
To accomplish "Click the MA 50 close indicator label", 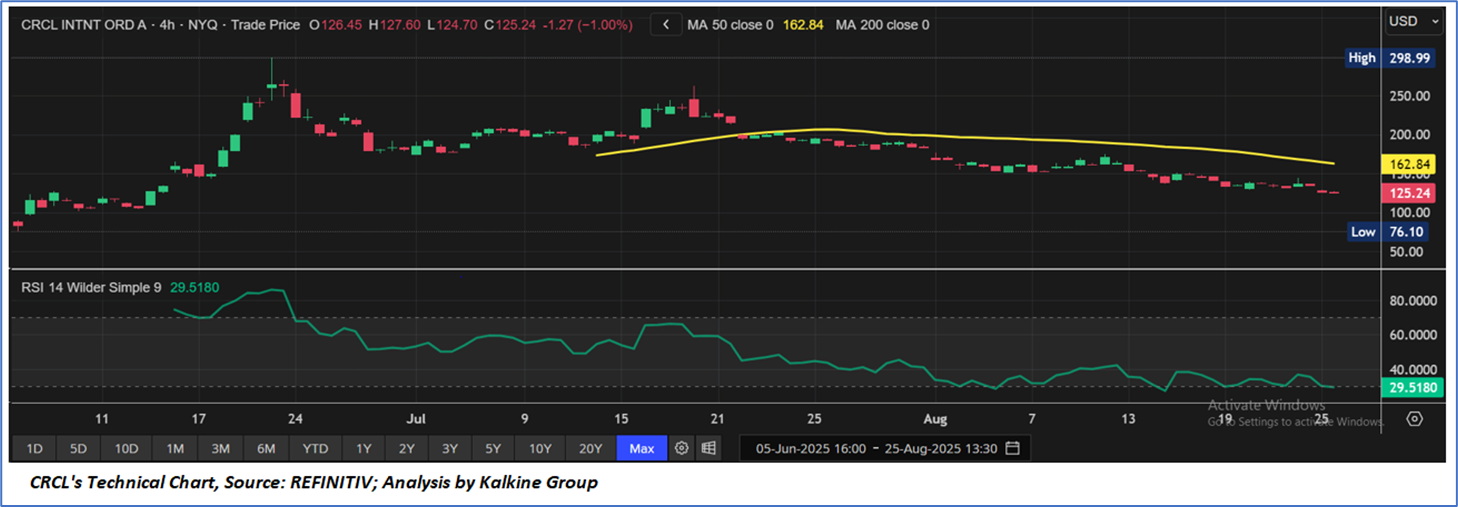I will point(730,24).
